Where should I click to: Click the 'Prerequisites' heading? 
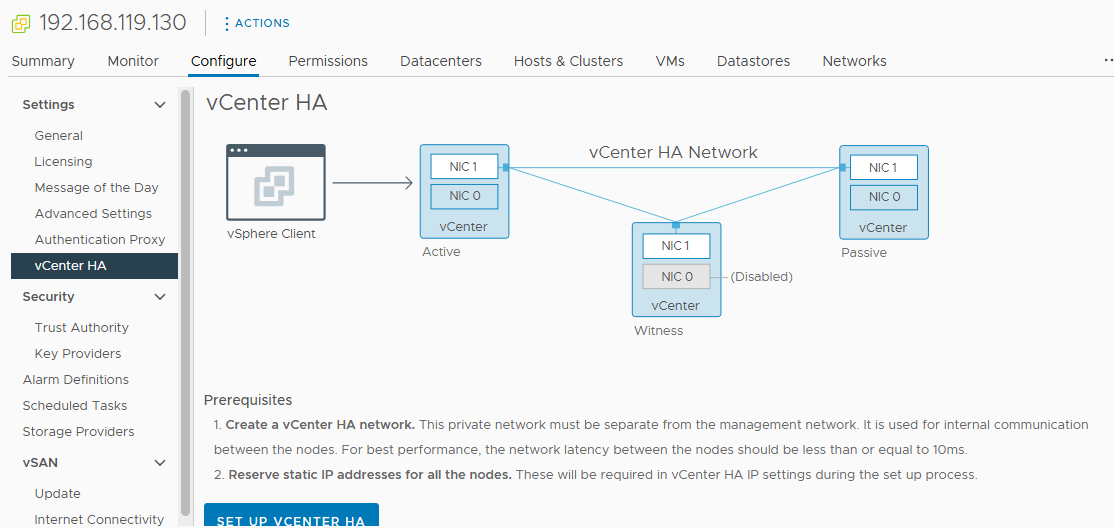(x=248, y=400)
